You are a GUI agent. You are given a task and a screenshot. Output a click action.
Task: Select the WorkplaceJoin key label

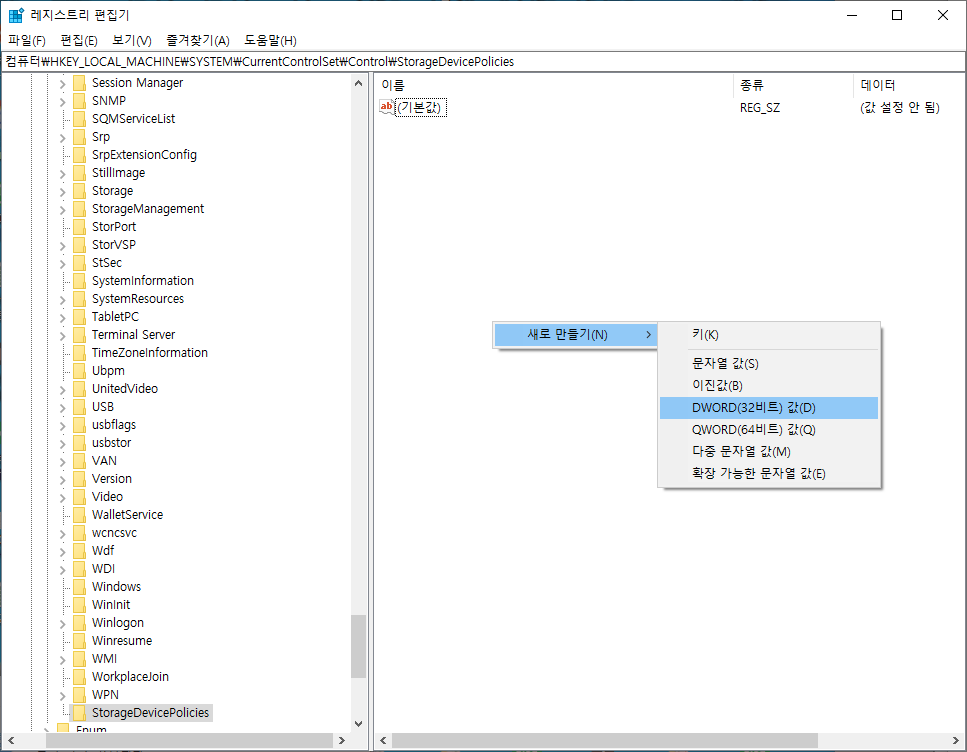click(130, 677)
